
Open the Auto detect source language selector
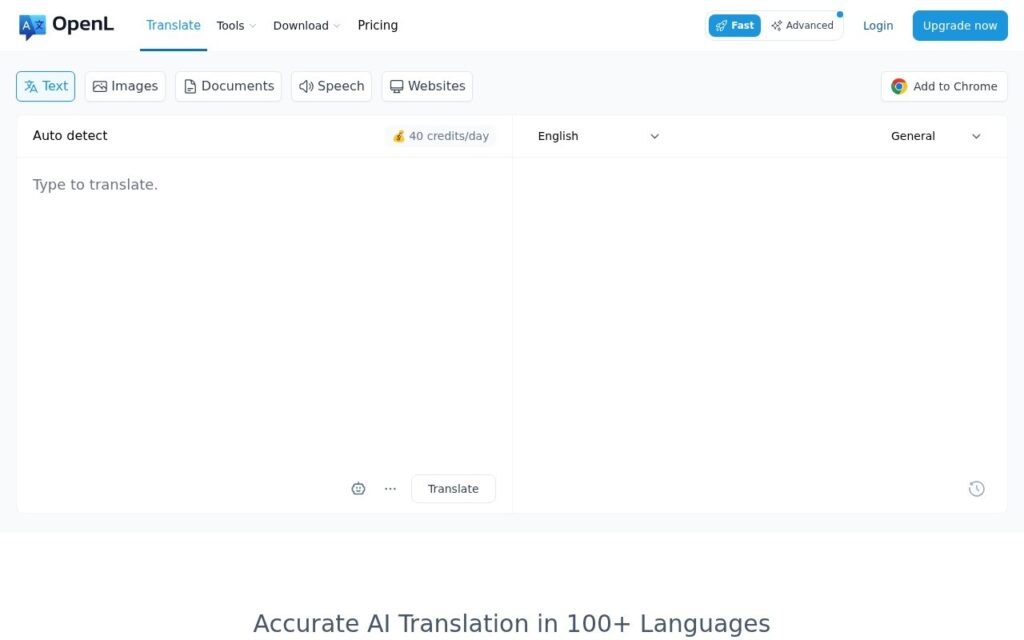(x=70, y=135)
